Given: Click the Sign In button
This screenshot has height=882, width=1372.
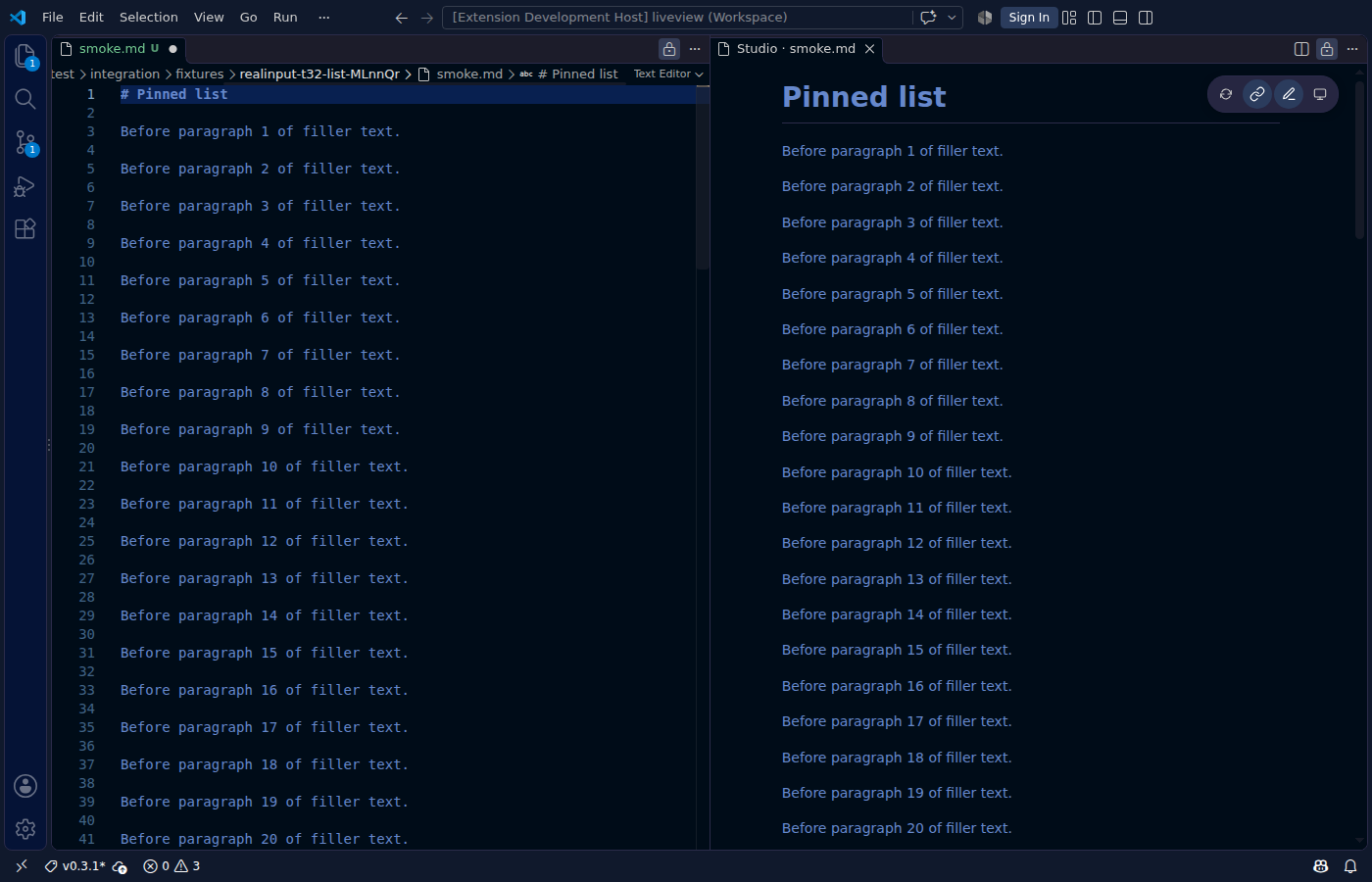Looking at the screenshot, I should point(1029,17).
